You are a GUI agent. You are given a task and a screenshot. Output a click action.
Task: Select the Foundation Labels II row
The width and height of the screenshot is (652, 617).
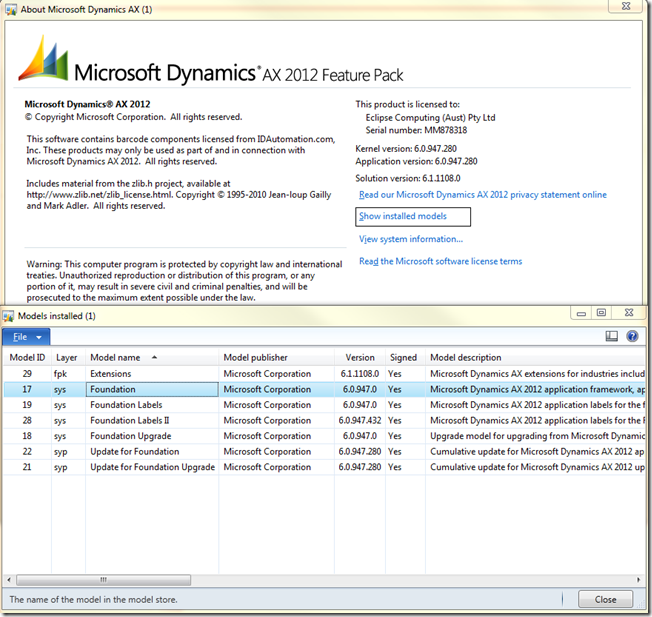tap(129, 421)
